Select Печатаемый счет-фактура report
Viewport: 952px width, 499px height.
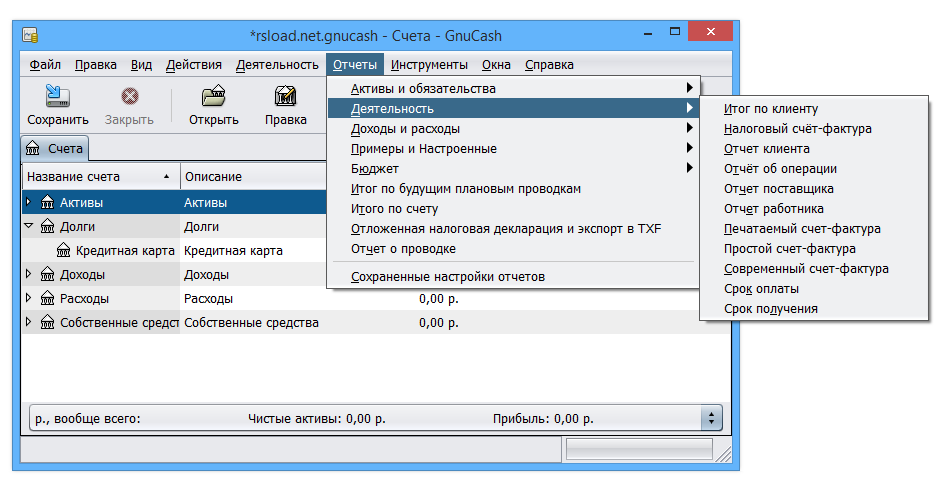814,228
